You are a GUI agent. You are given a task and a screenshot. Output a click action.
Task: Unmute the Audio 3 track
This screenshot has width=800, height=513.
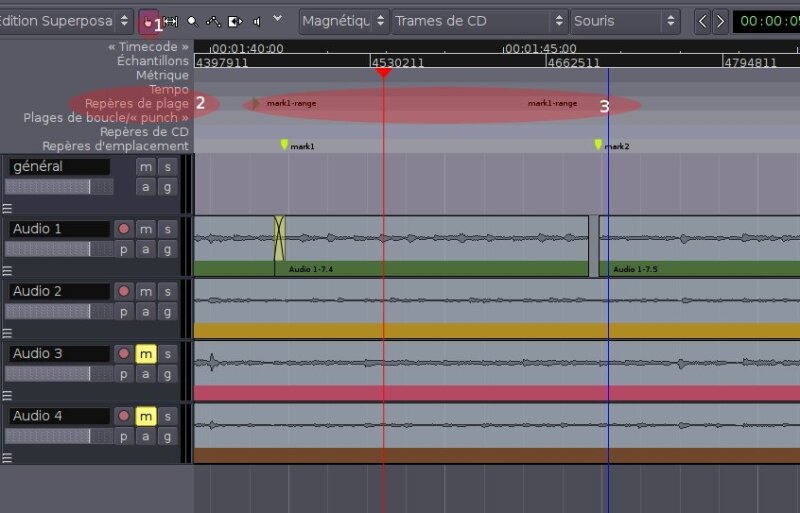point(146,354)
